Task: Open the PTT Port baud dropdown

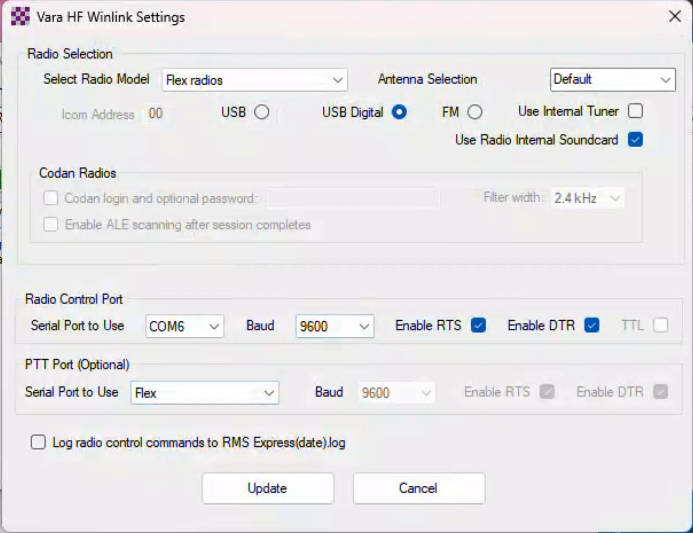Action: [x=396, y=392]
